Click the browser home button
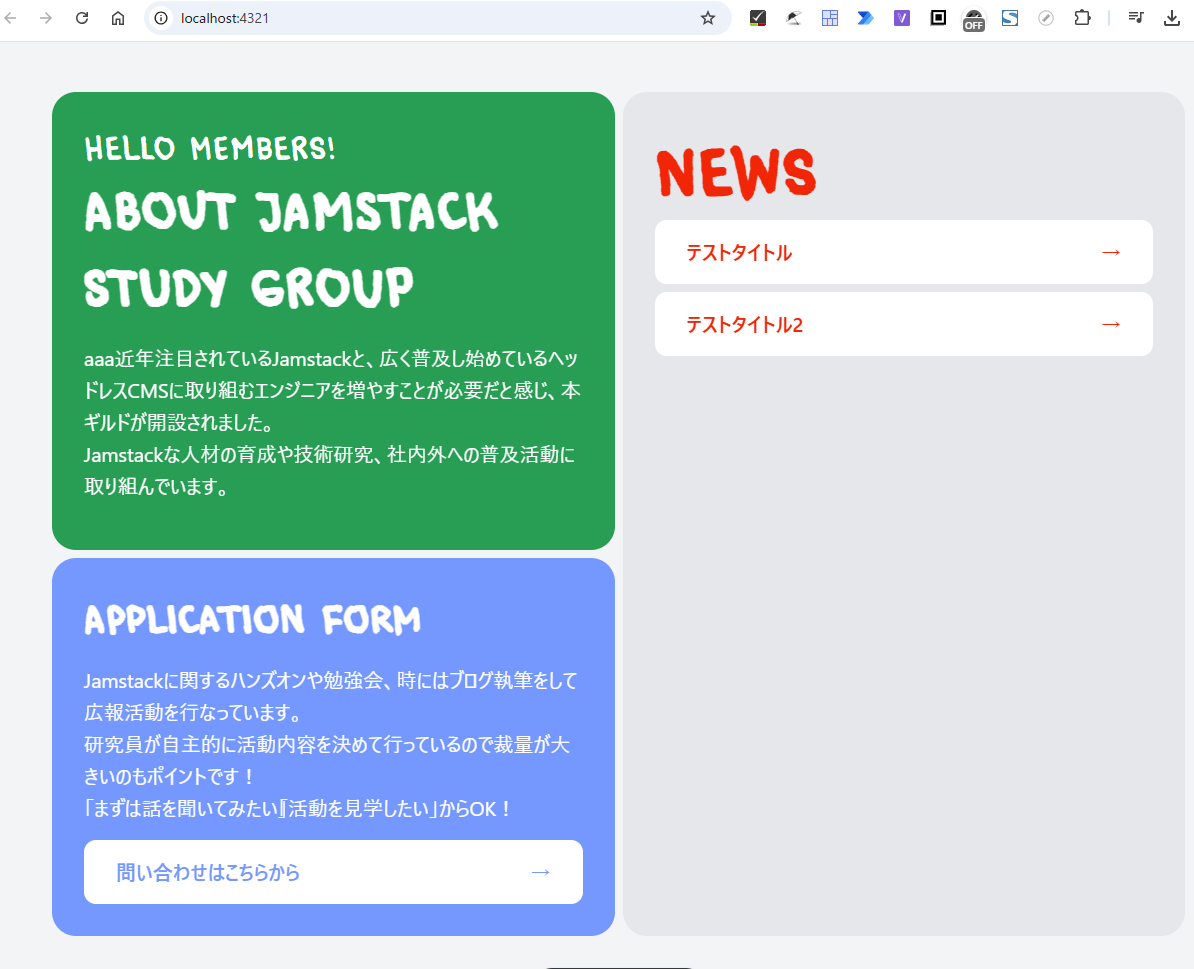The width and height of the screenshot is (1194, 969). 118,18
